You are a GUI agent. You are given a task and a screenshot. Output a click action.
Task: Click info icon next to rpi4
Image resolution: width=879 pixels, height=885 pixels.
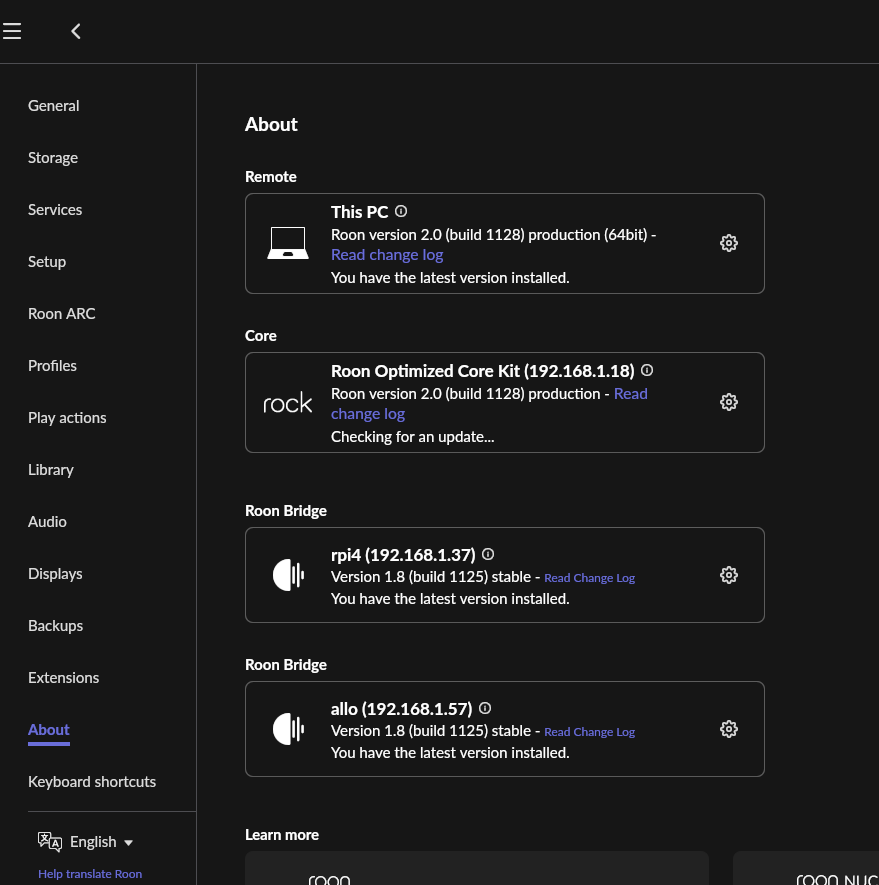click(488, 554)
